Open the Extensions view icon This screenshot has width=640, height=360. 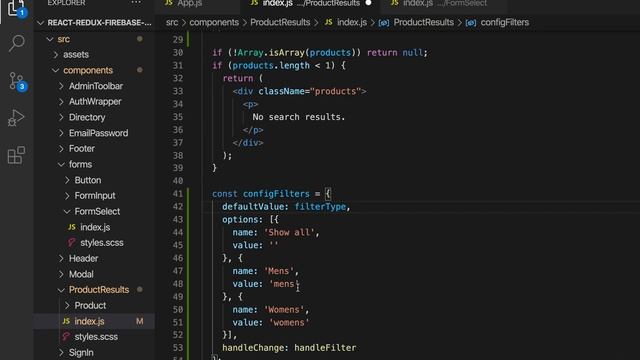click(16, 155)
